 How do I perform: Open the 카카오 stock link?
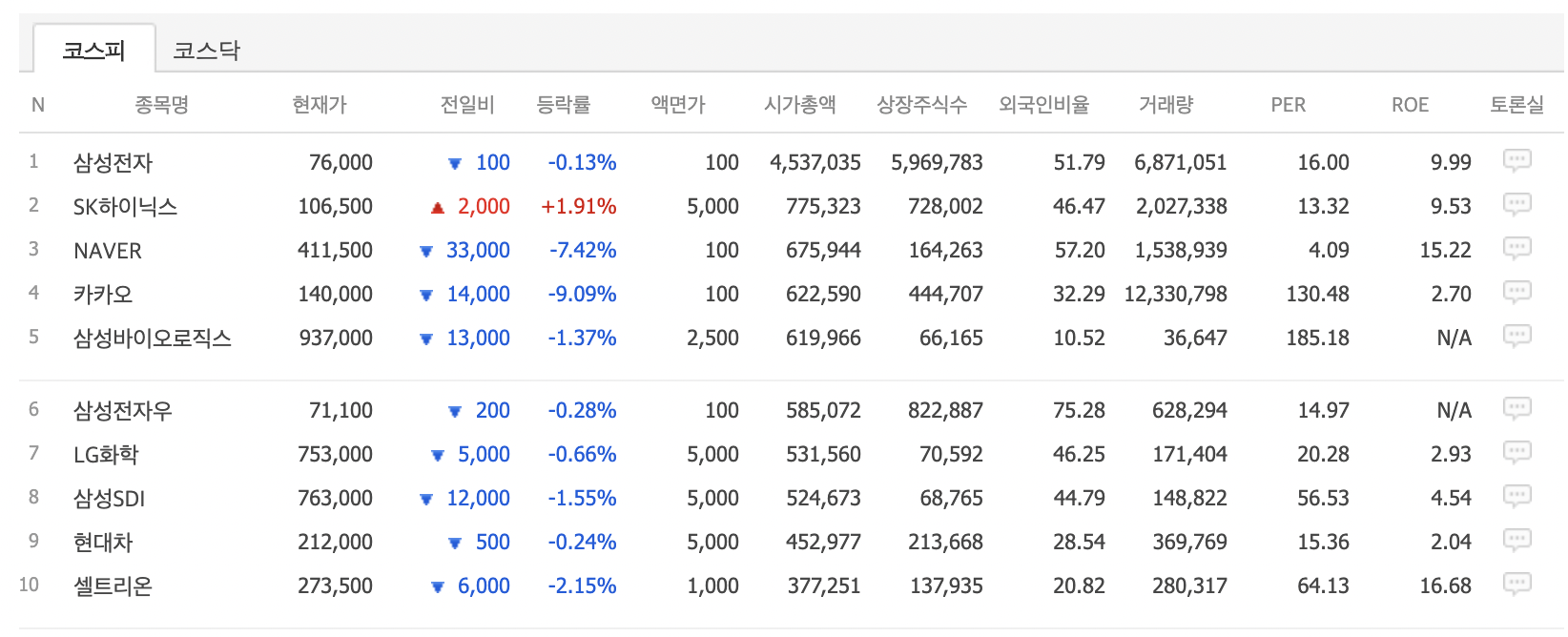pos(103,295)
